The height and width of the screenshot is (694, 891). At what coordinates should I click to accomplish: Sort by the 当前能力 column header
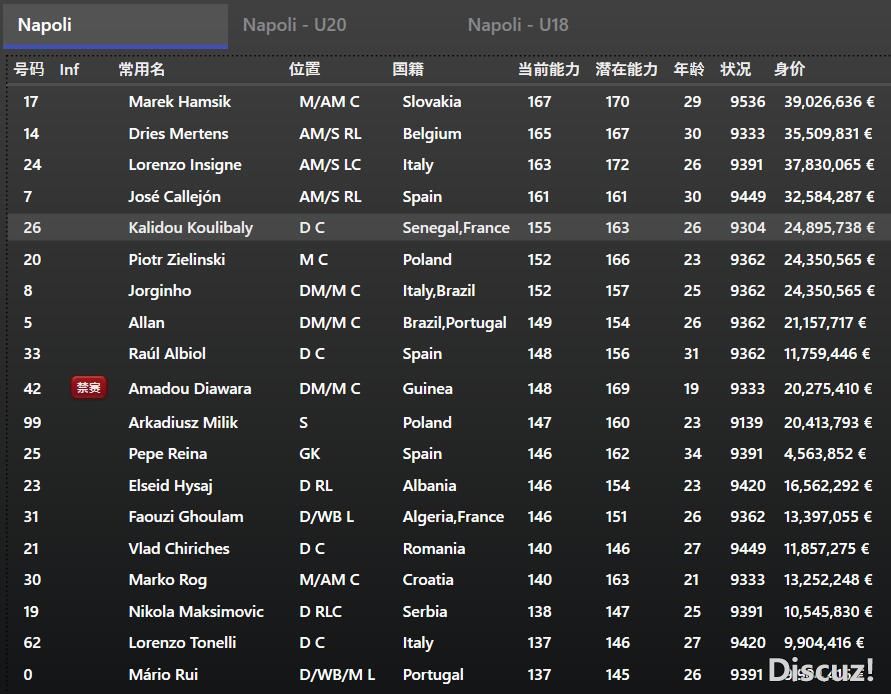coord(548,69)
